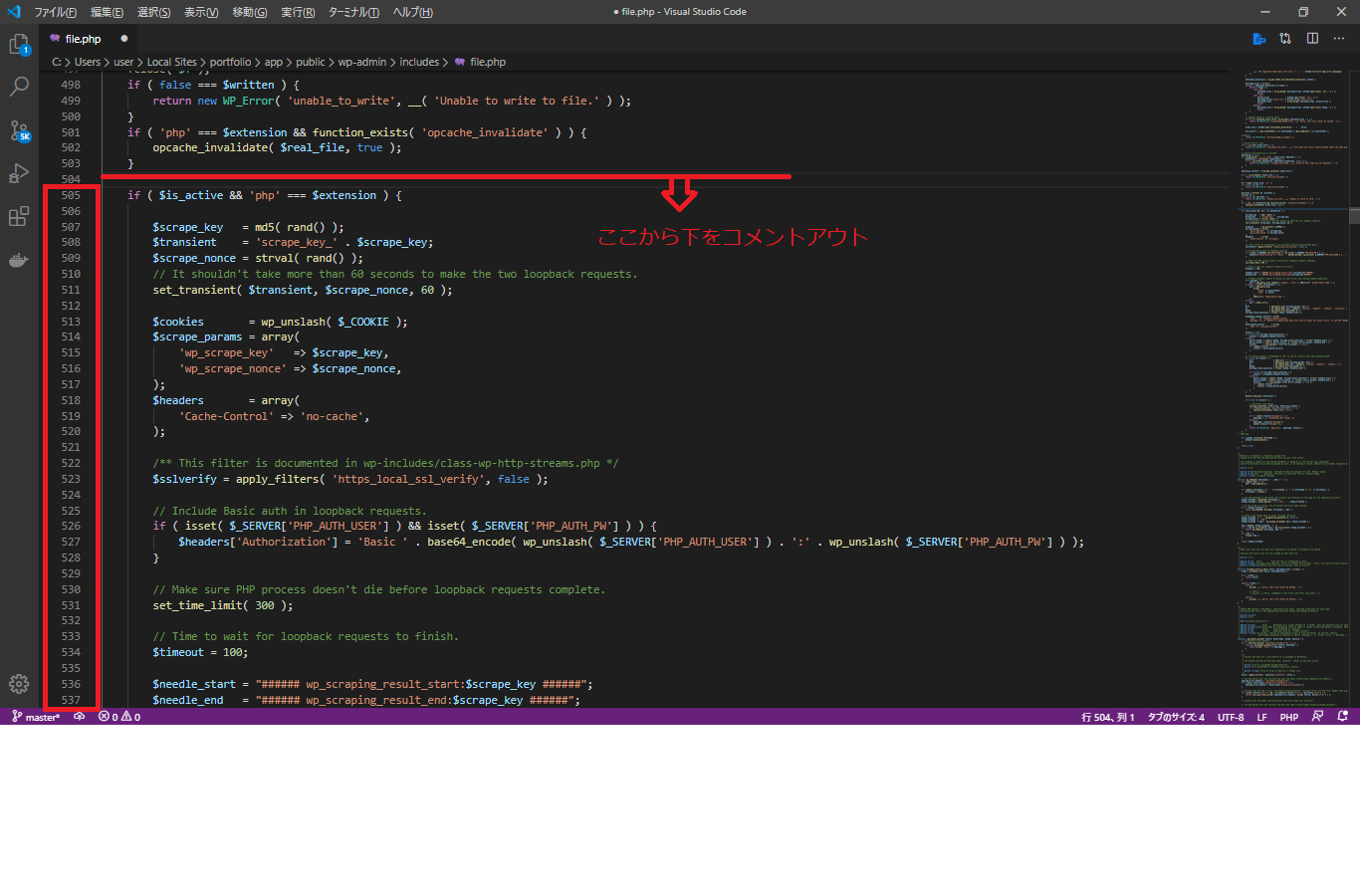This screenshot has height=896, width=1360.
Task: Click the Open Changes compare icon
Action: click(x=1285, y=39)
